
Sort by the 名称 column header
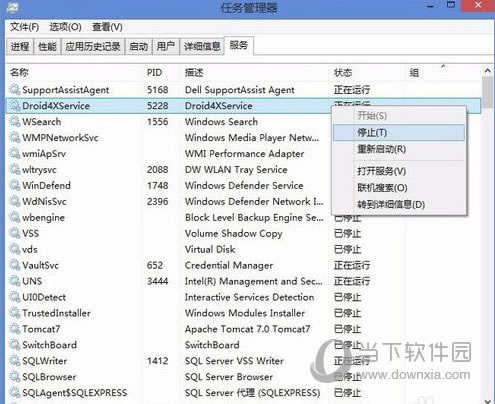click(x=75, y=72)
